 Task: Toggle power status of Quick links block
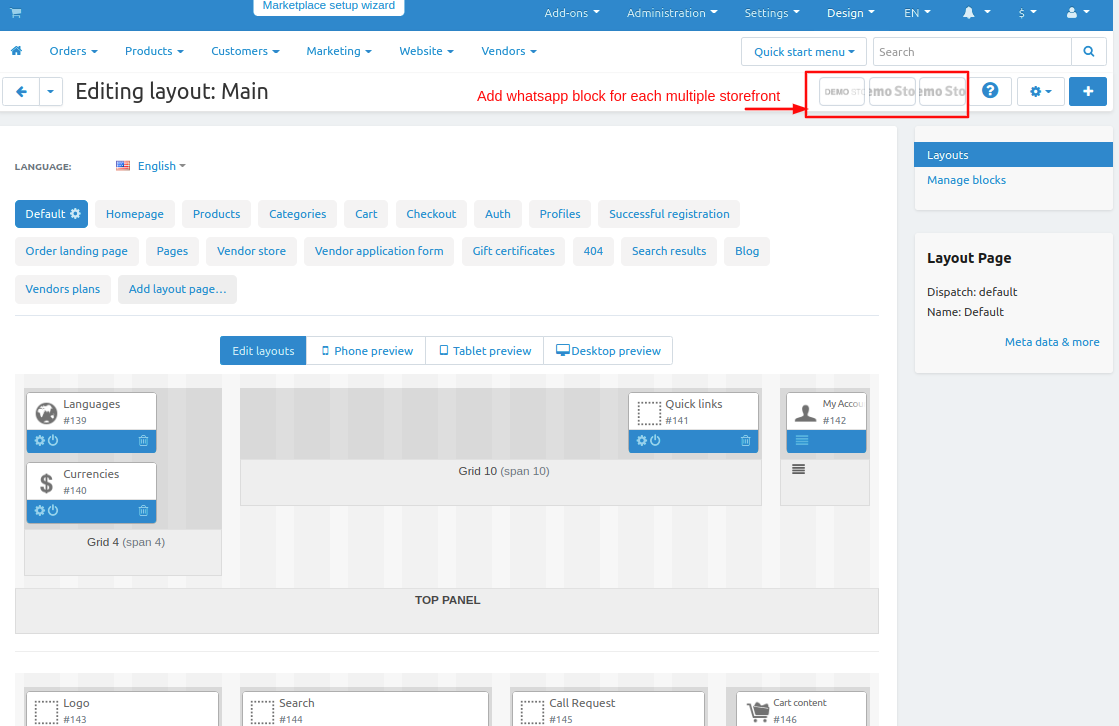click(x=655, y=441)
